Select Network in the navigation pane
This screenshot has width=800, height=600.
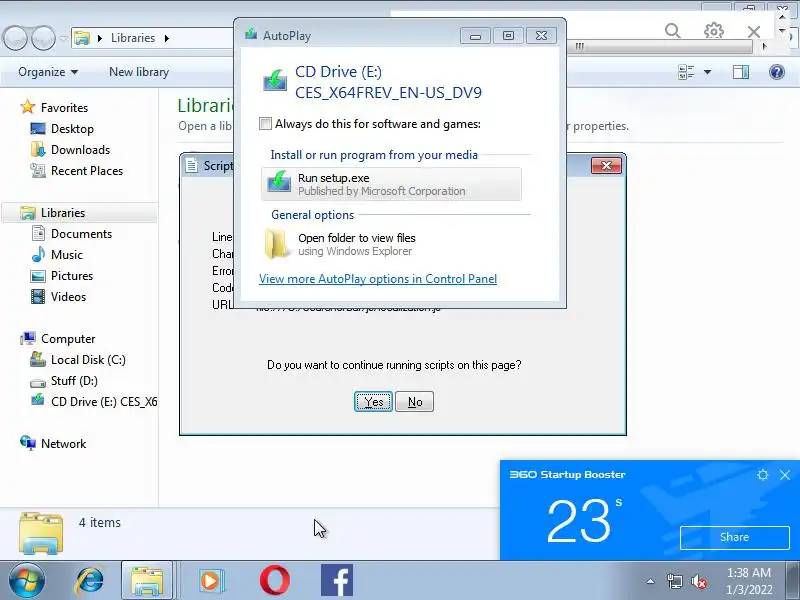point(63,443)
